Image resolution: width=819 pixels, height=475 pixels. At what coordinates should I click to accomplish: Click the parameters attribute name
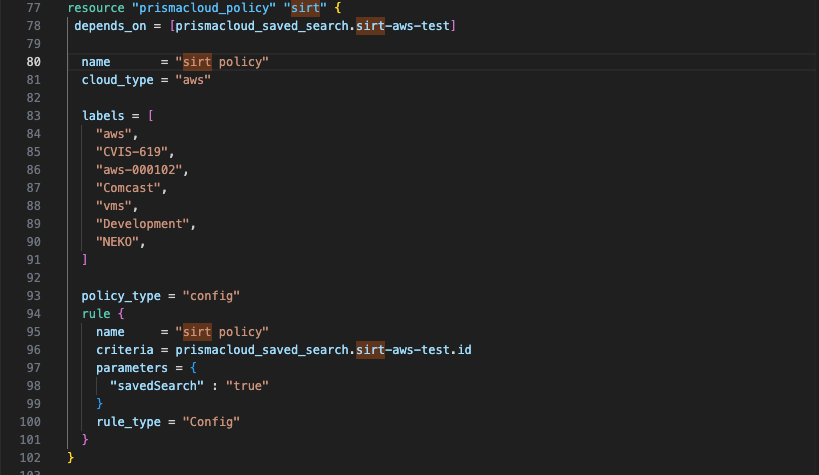pyautogui.click(x=132, y=368)
